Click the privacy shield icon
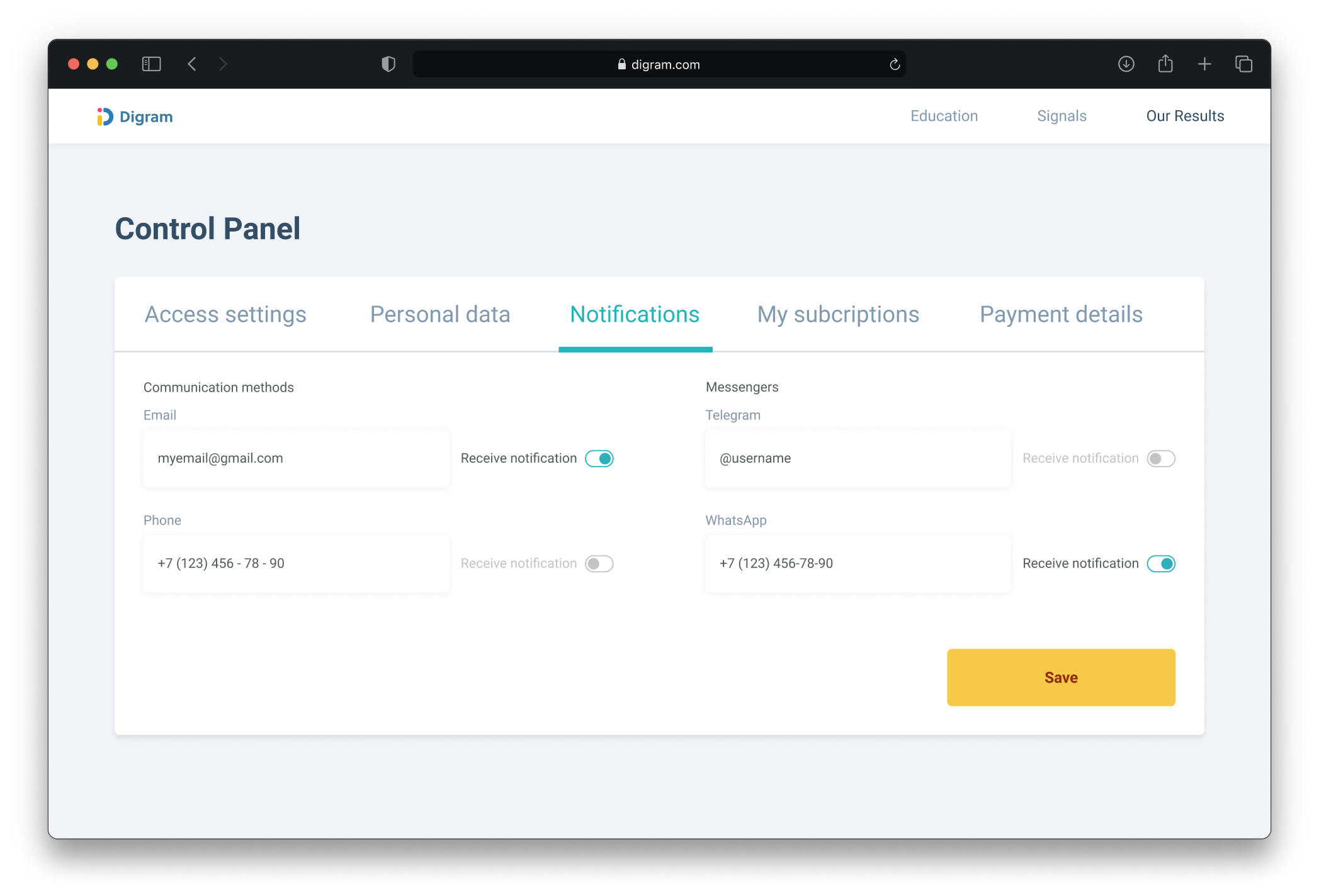 (388, 64)
